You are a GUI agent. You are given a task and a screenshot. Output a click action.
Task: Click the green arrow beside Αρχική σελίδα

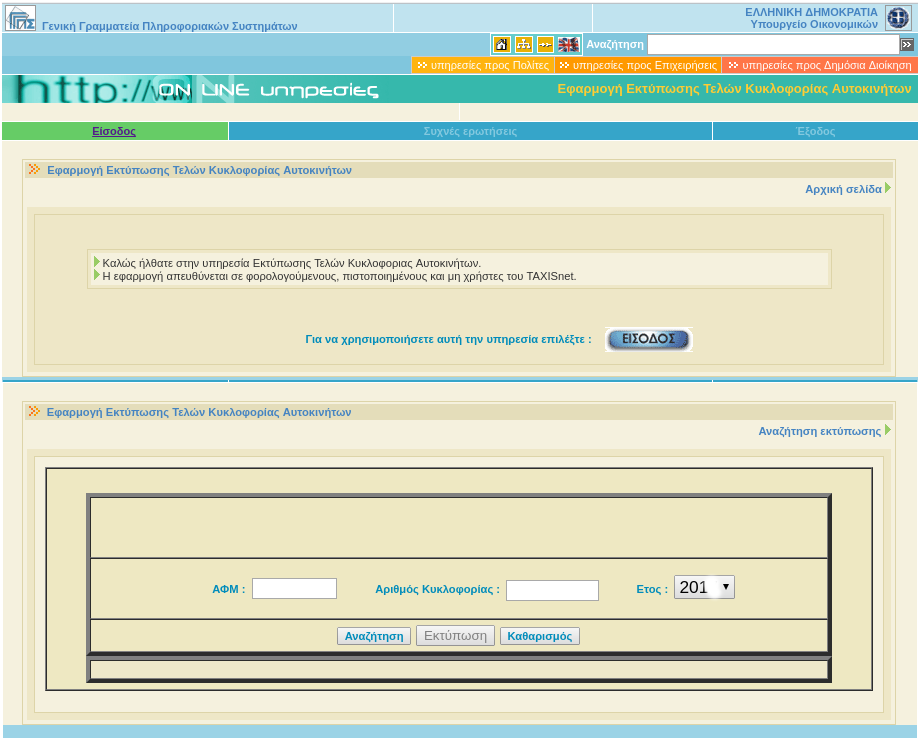tap(888, 188)
